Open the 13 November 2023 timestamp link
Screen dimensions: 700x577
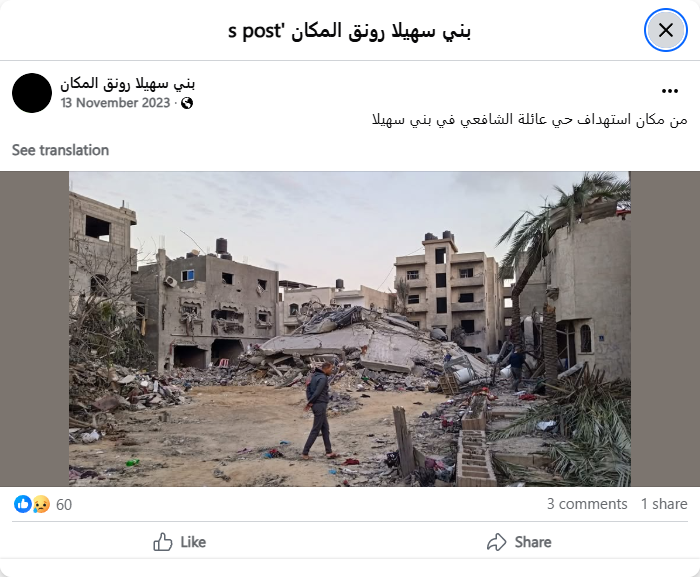pos(115,103)
